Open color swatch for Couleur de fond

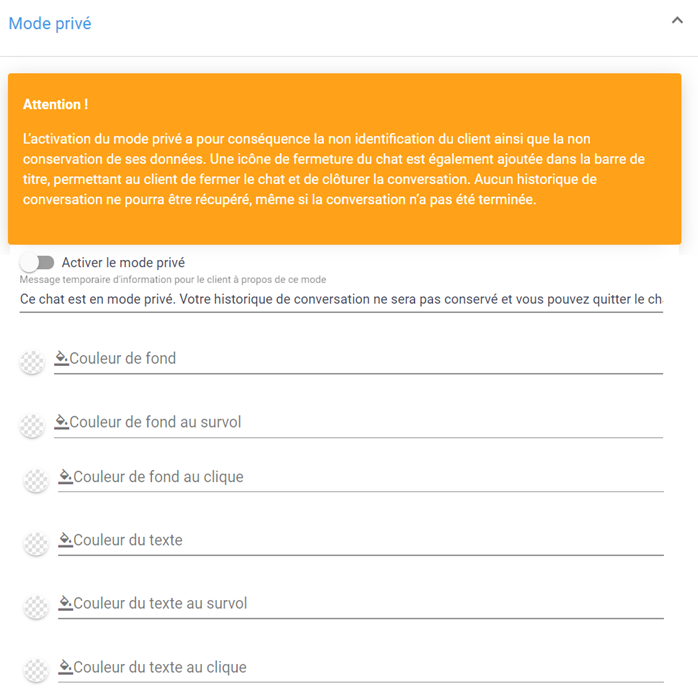pos(32,362)
